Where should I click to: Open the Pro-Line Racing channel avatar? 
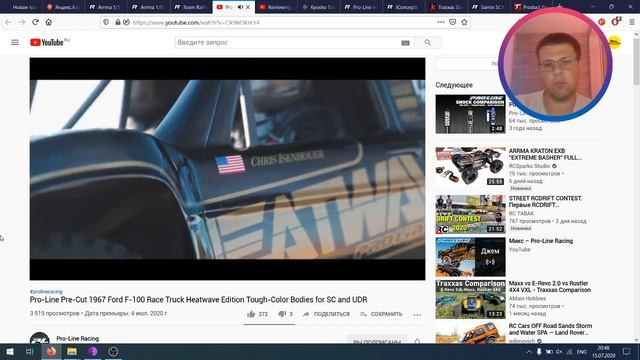40,339
